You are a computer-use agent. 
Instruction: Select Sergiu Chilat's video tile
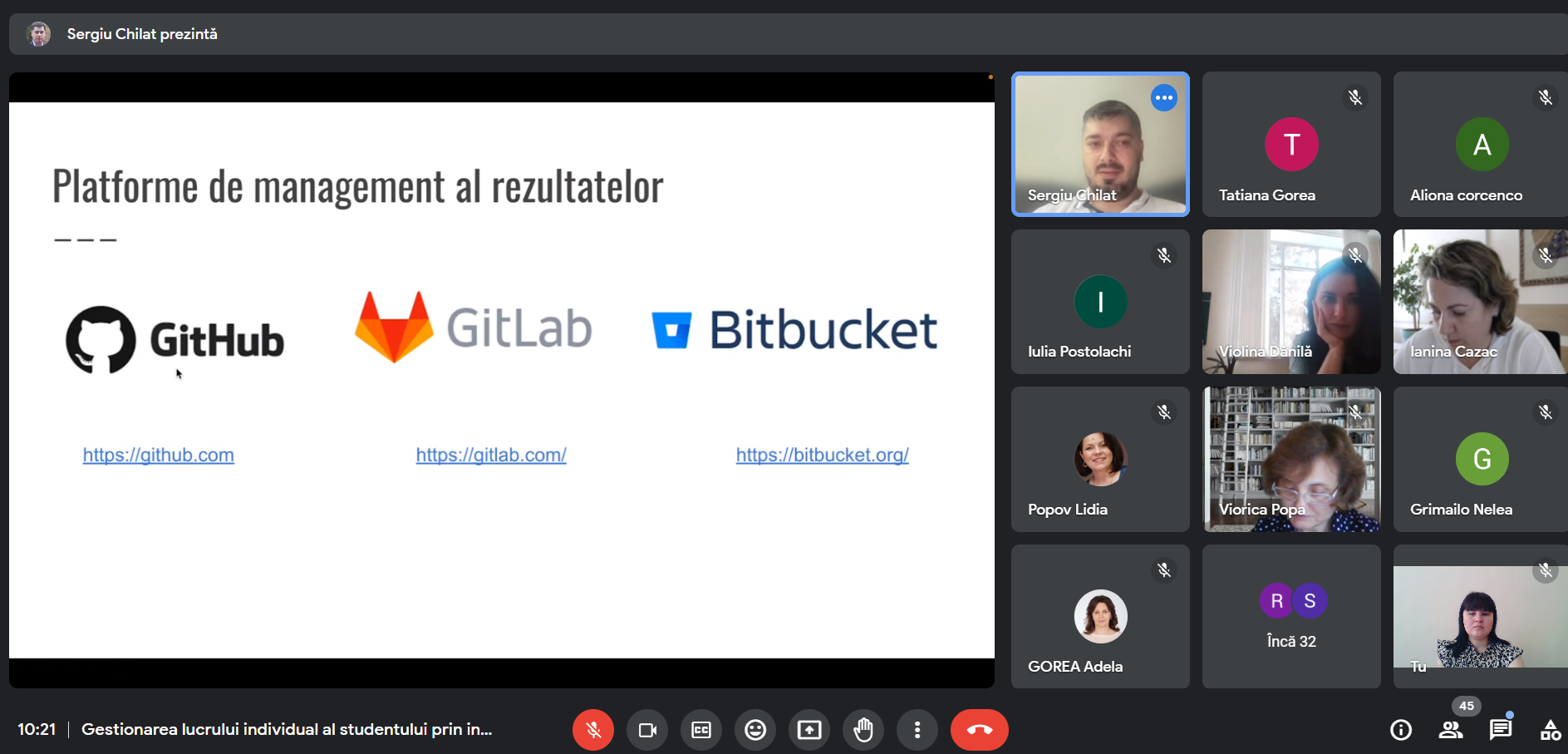1100,144
